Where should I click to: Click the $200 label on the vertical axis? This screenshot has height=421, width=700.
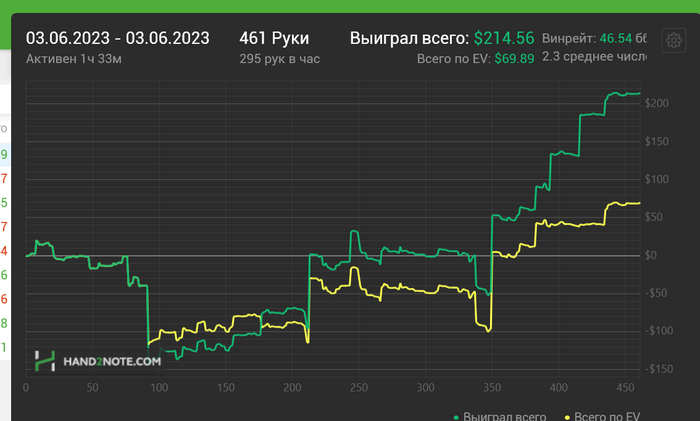pos(657,103)
